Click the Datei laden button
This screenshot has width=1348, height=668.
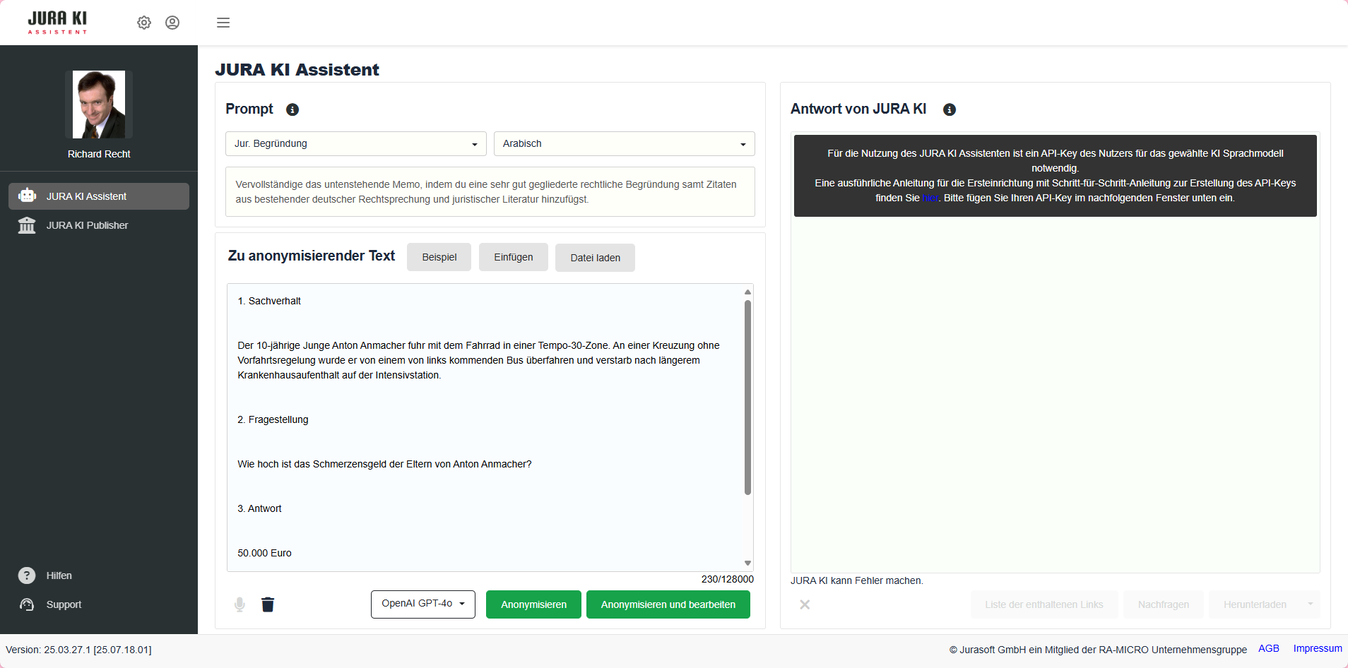point(595,257)
